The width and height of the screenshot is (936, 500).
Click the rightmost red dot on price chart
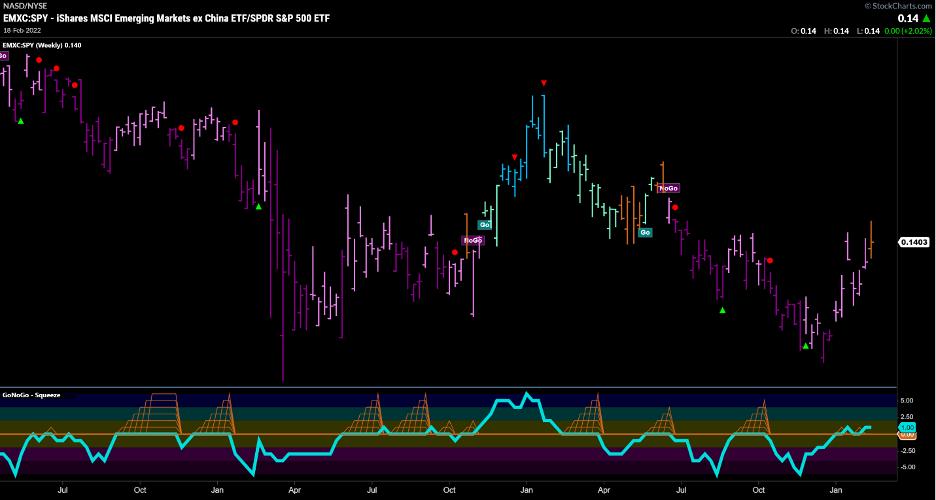[x=769, y=260]
